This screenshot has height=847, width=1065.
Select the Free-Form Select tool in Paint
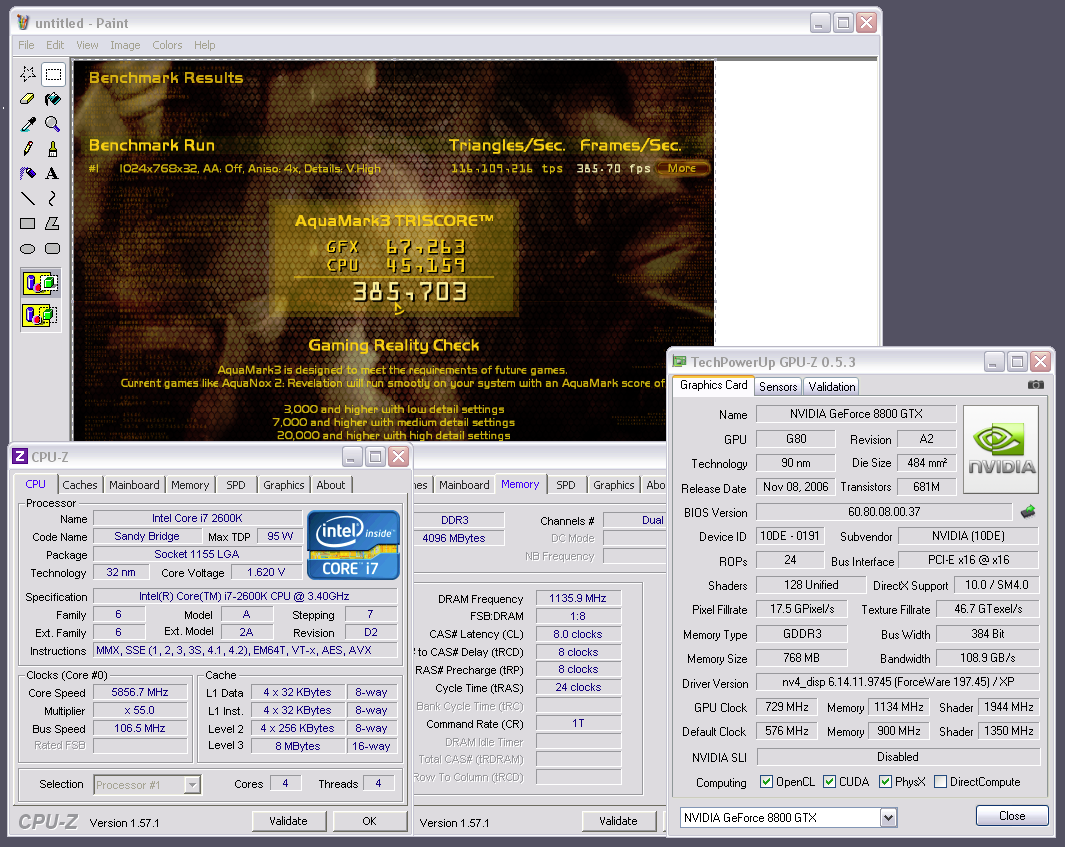pos(28,74)
